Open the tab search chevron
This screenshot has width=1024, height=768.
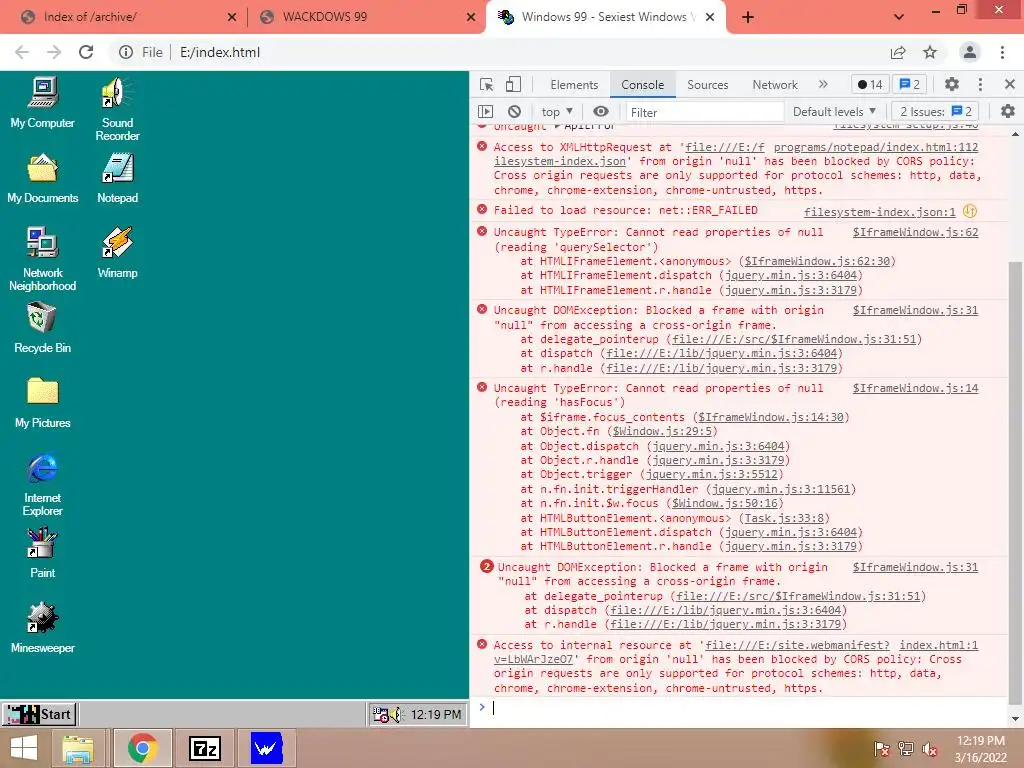(899, 17)
